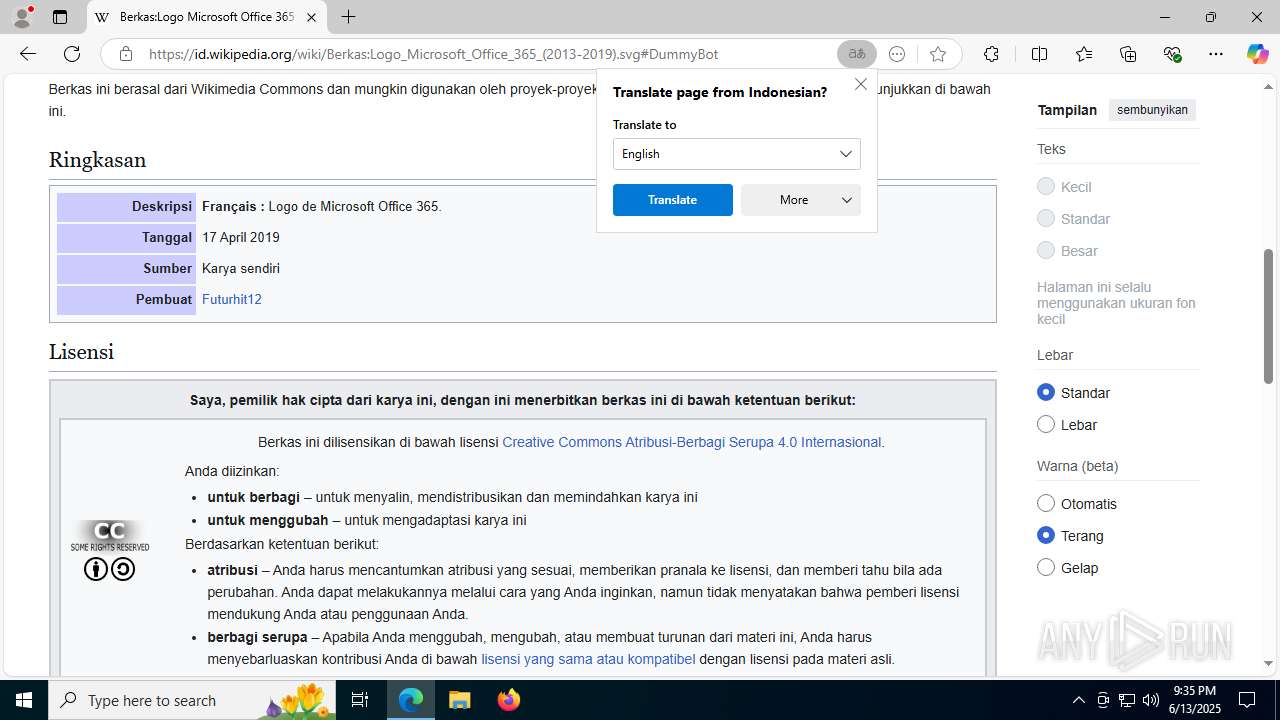This screenshot has width=1280, height=720.
Task: Open the notification center icon
Action: [1247, 700]
